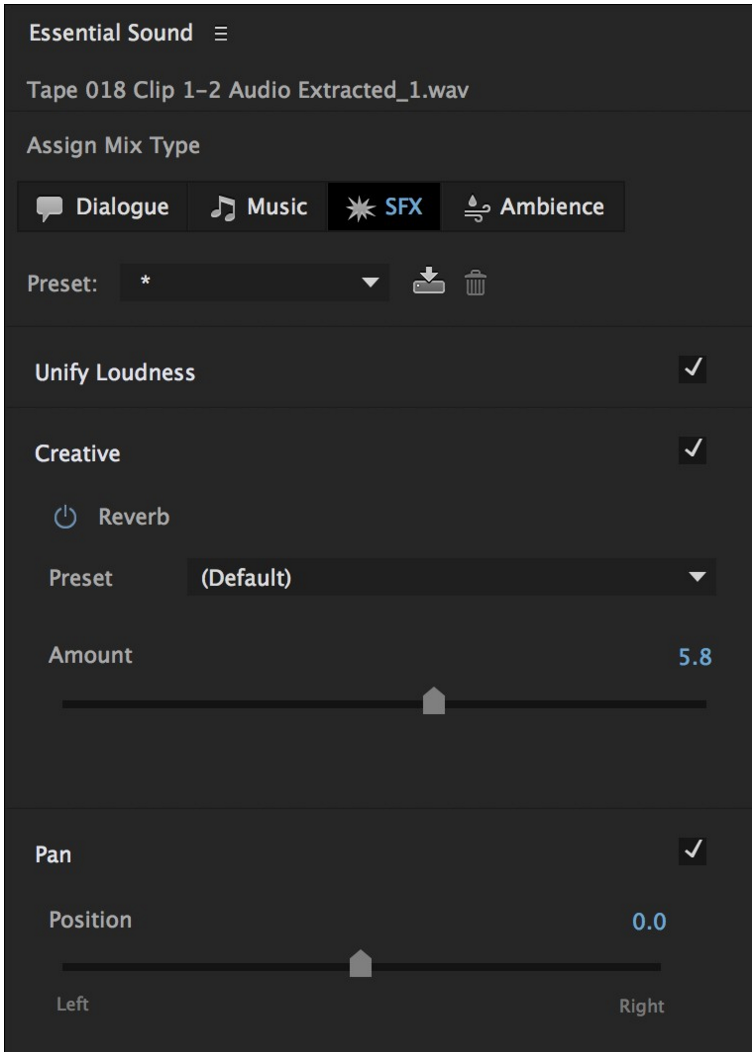Click the save preset icon
This screenshot has height=1058, width=754.
pos(427,284)
